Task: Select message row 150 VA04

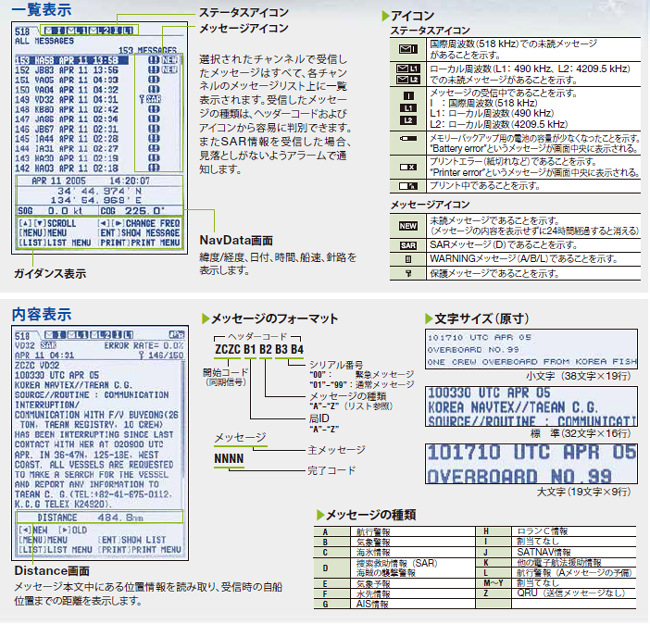Action: (x=67, y=90)
